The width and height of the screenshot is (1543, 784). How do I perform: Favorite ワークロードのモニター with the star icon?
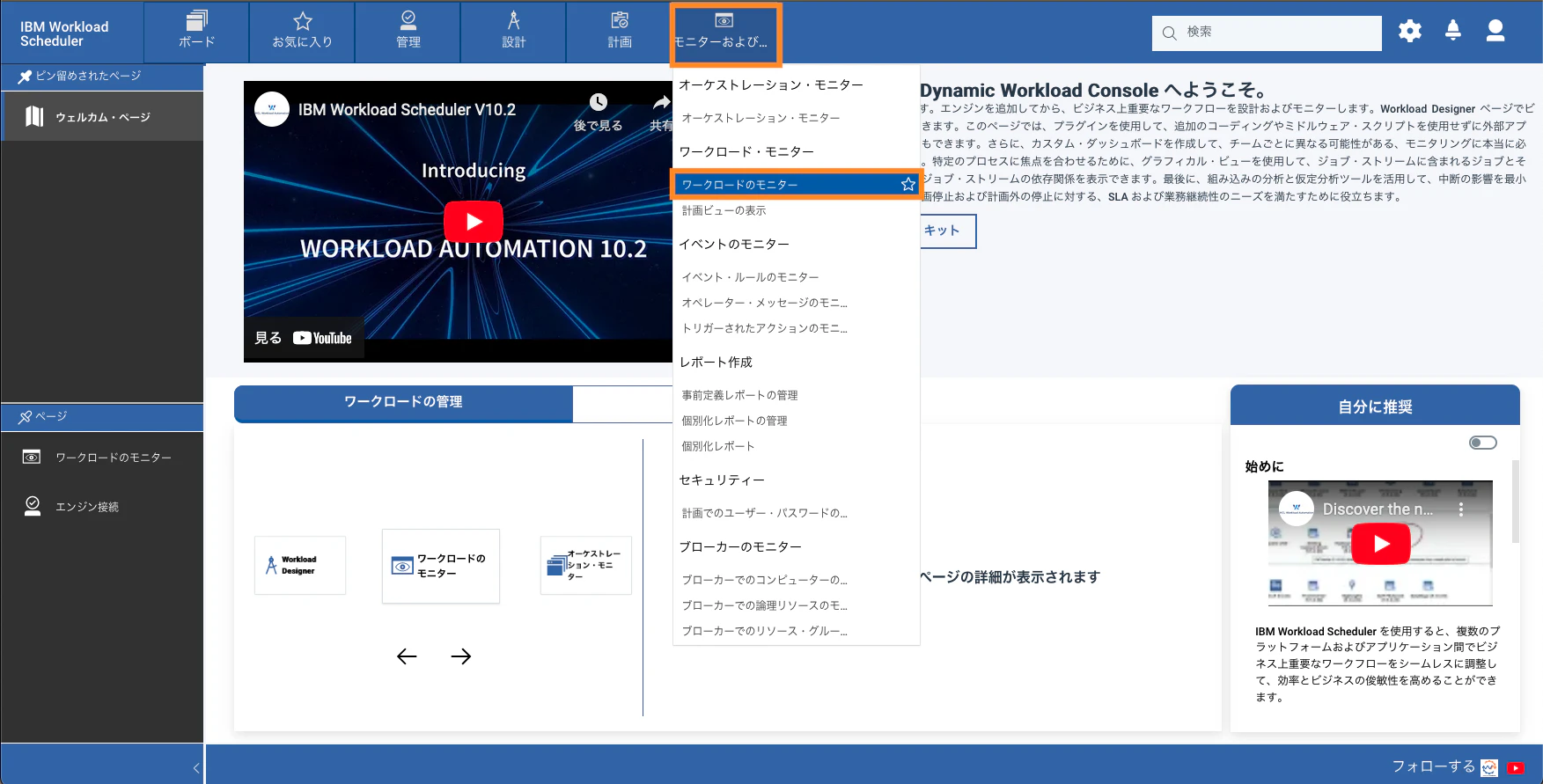[x=907, y=184]
